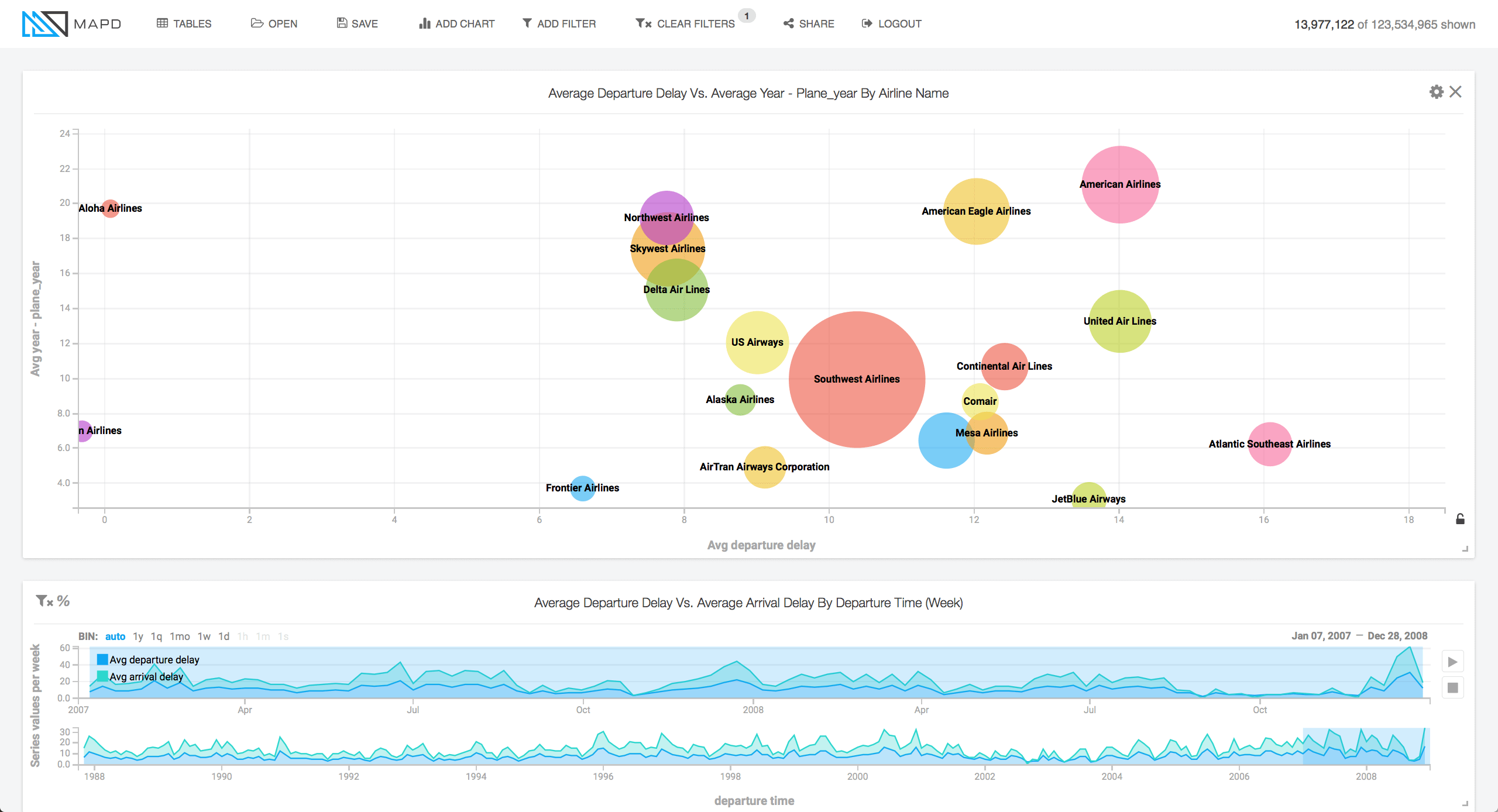Select the 1q bin option
The width and height of the screenshot is (1498, 812).
[156, 636]
